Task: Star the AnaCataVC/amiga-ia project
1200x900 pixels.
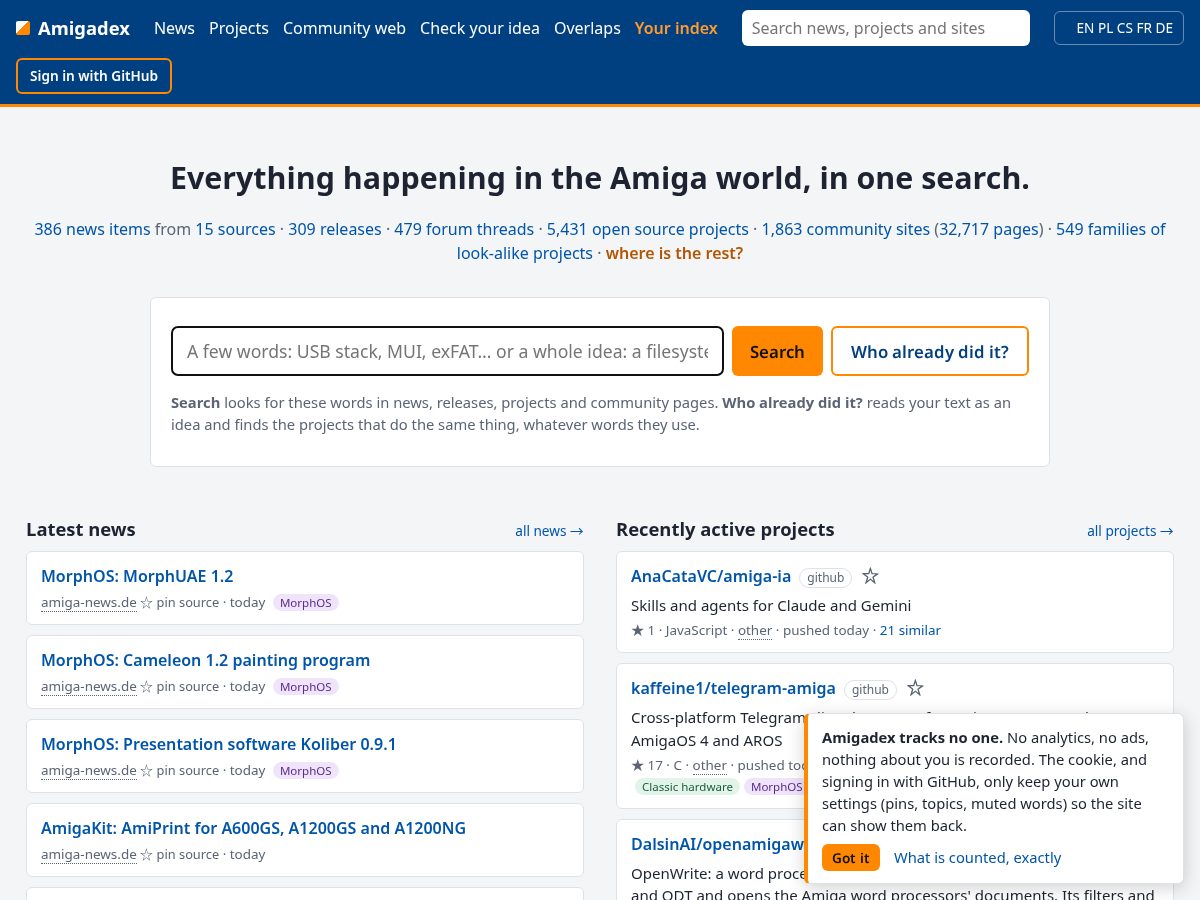Action: pos(870,576)
